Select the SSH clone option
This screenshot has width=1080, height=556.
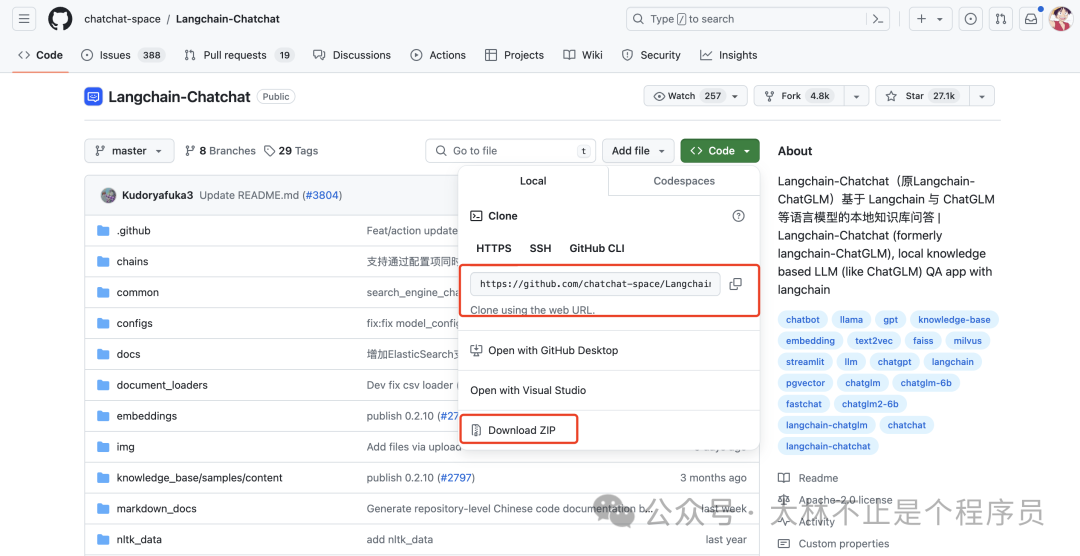[540, 248]
